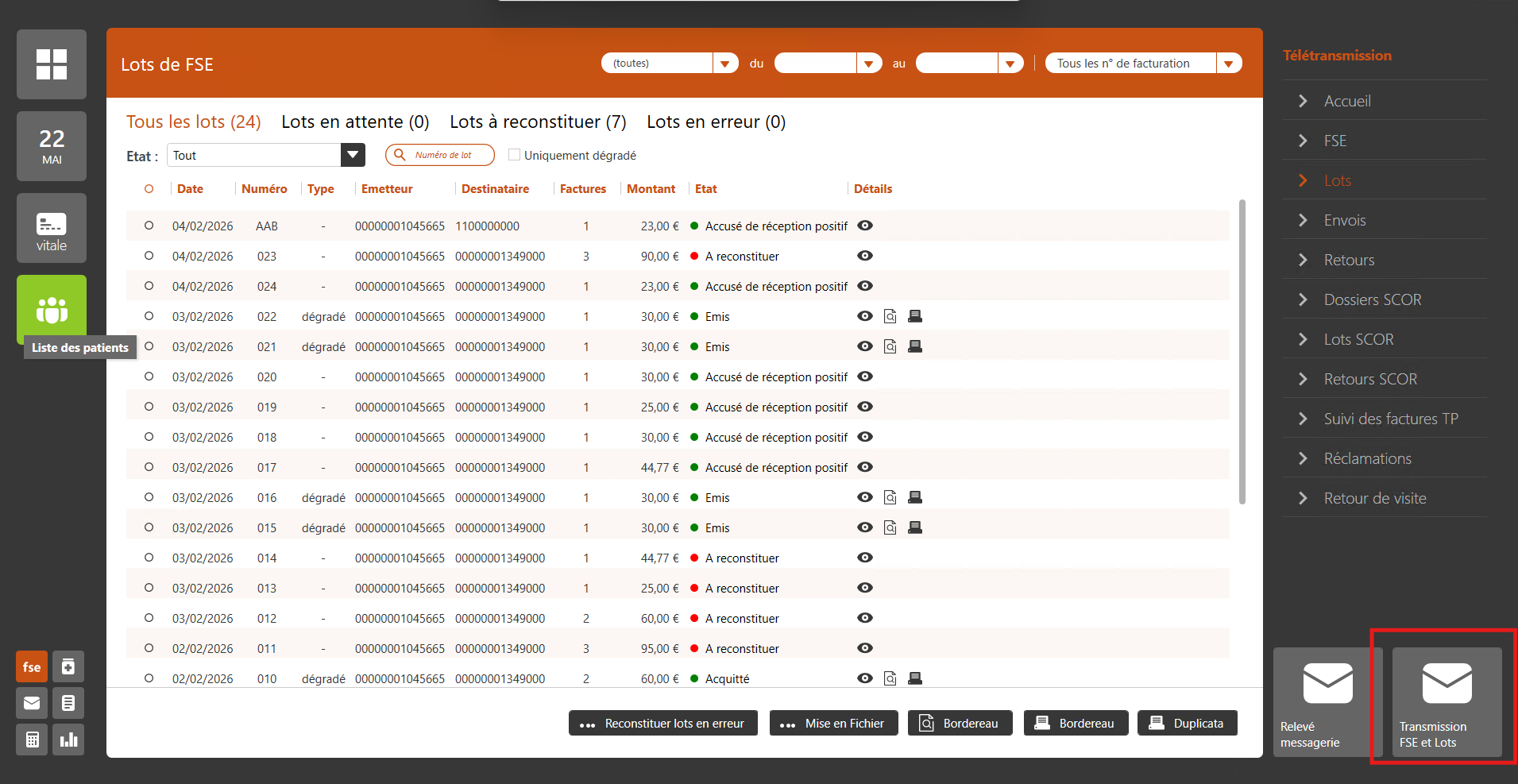Viewport: 1518px width, 784px height.
Task: Switch to Tous les lots (24) tab
Action: click(x=193, y=122)
